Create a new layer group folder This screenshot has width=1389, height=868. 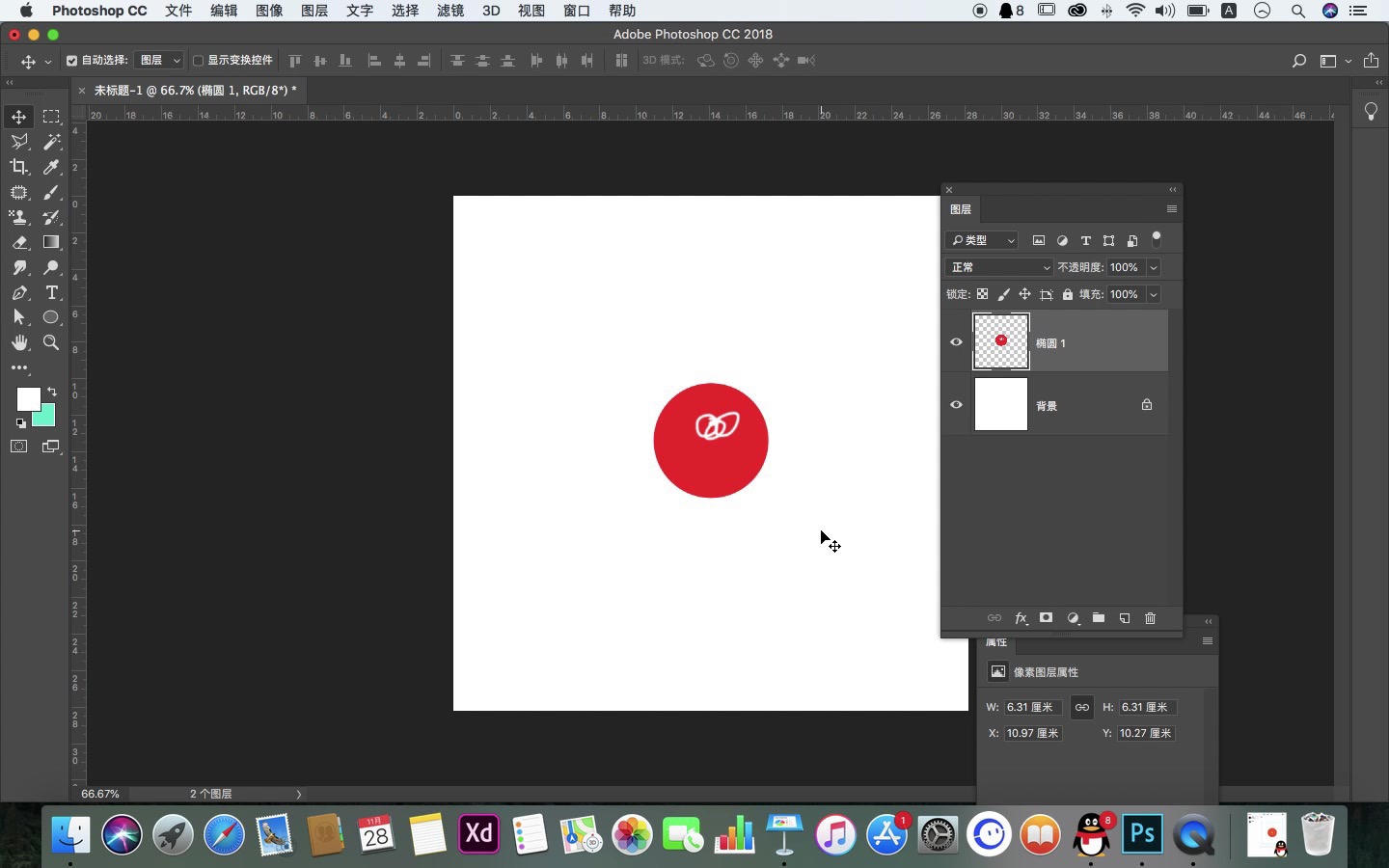1099,618
